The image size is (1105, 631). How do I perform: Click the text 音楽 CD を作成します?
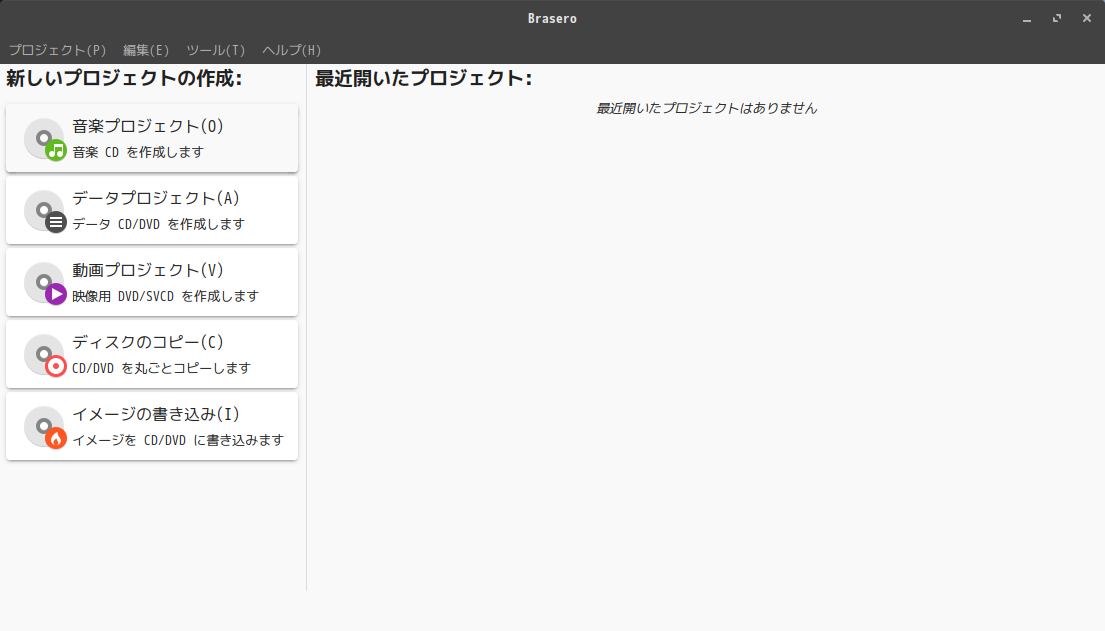click(x=138, y=152)
